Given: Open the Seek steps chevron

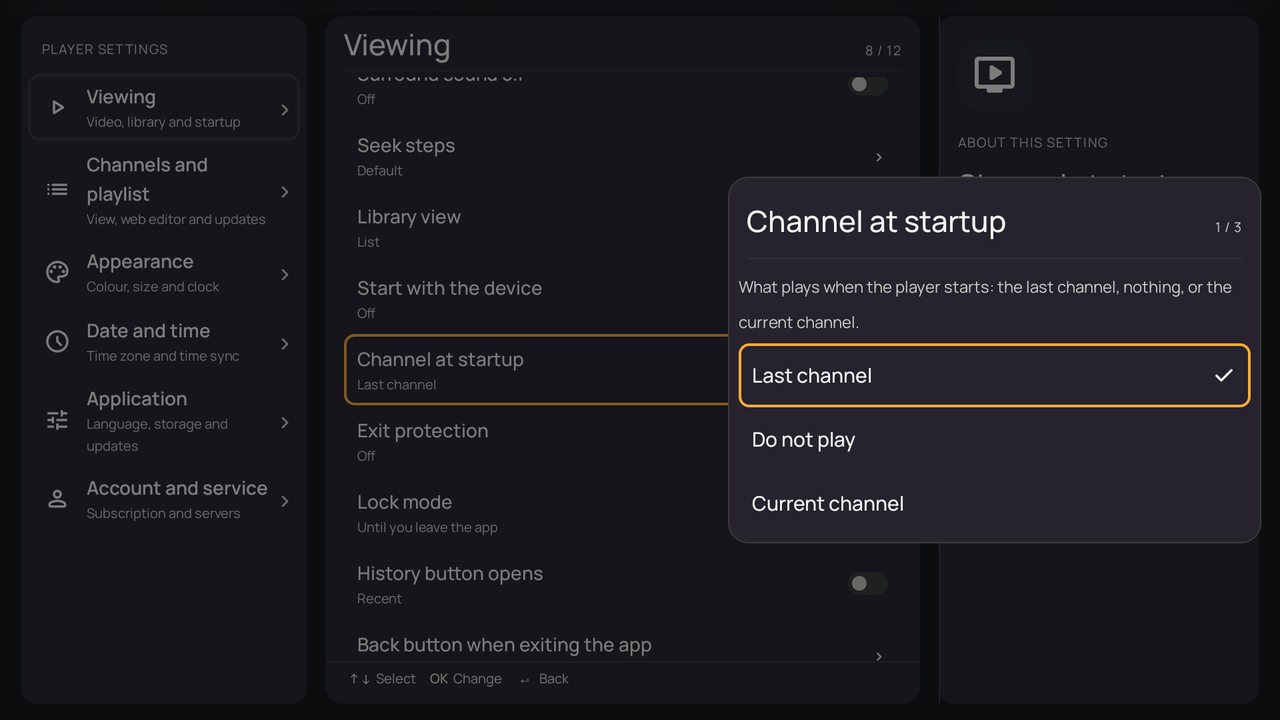Looking at the screenshot, I should pos(879,157).
